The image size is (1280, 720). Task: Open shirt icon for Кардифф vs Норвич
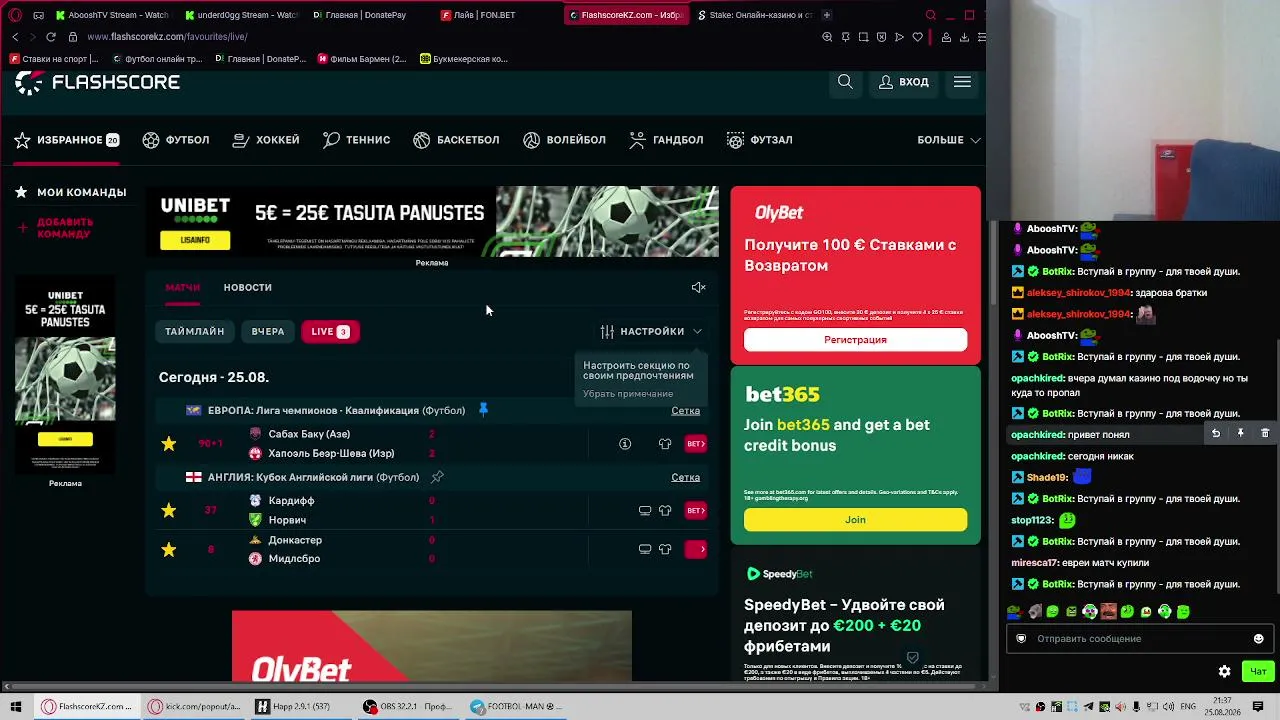(x=665, y=510)
